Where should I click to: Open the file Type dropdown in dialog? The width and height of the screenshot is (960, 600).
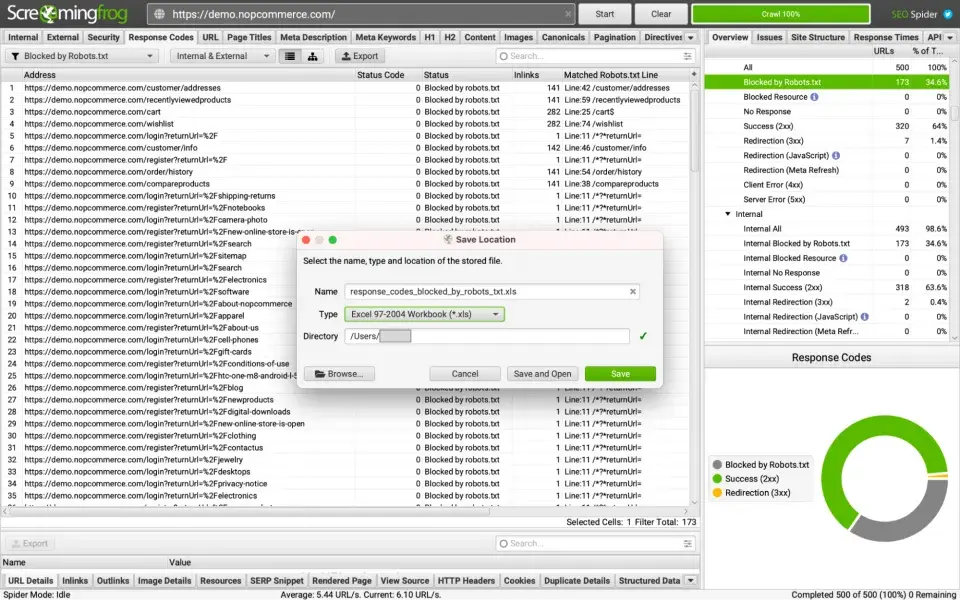point(424,314)
